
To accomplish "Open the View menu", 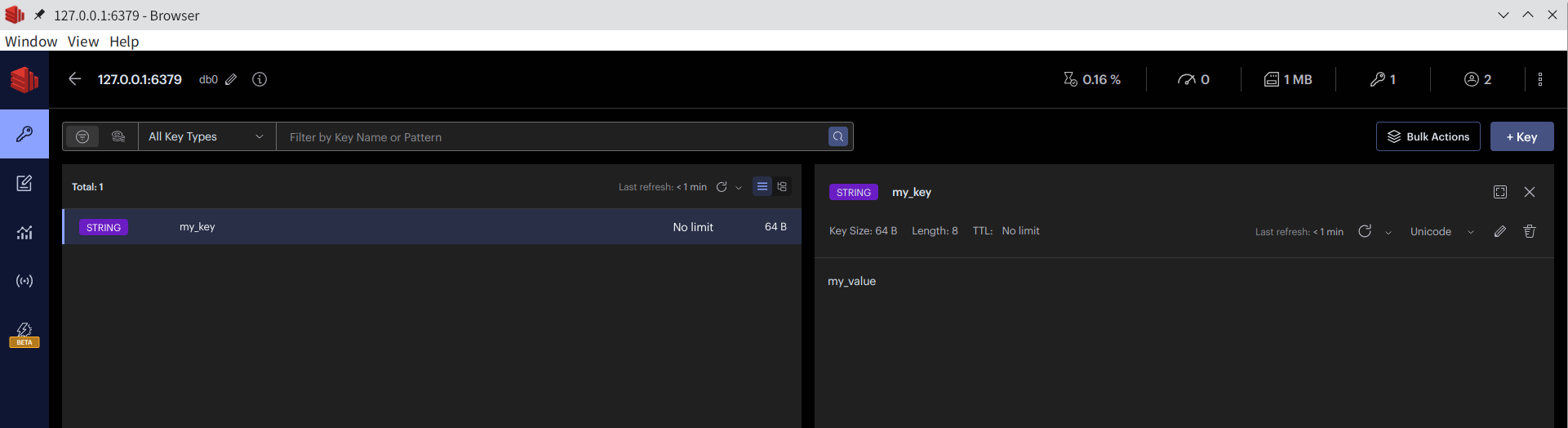I will click(82, 41).
